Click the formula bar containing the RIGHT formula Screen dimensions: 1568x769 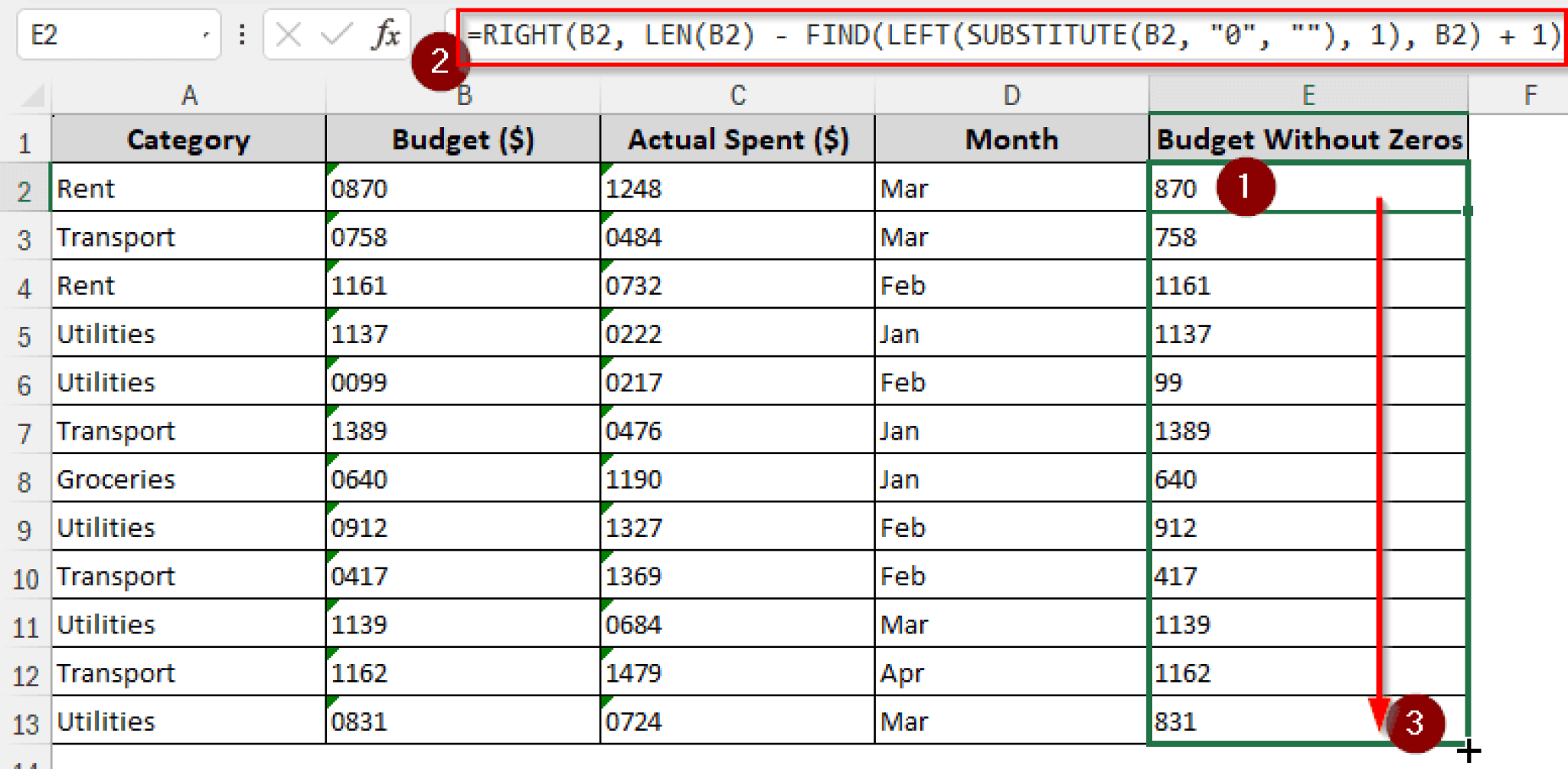(x=1011, y=35)
